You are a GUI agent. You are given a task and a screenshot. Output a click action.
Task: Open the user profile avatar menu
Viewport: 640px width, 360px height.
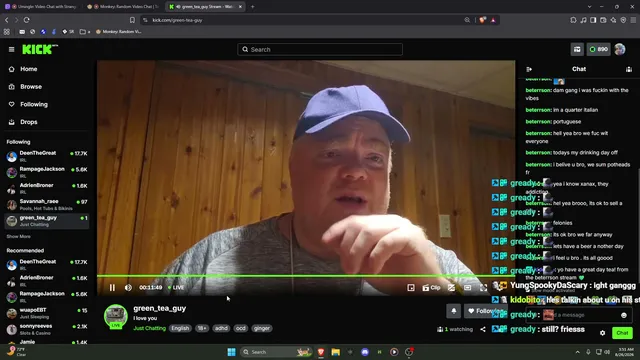[620, 49]
